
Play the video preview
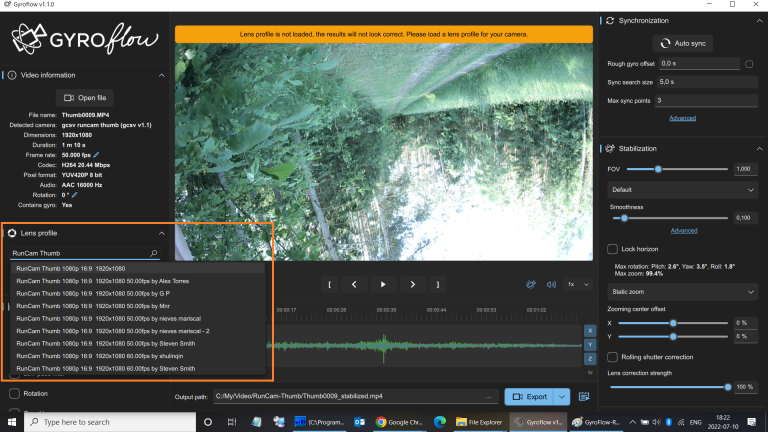(383, 285)
